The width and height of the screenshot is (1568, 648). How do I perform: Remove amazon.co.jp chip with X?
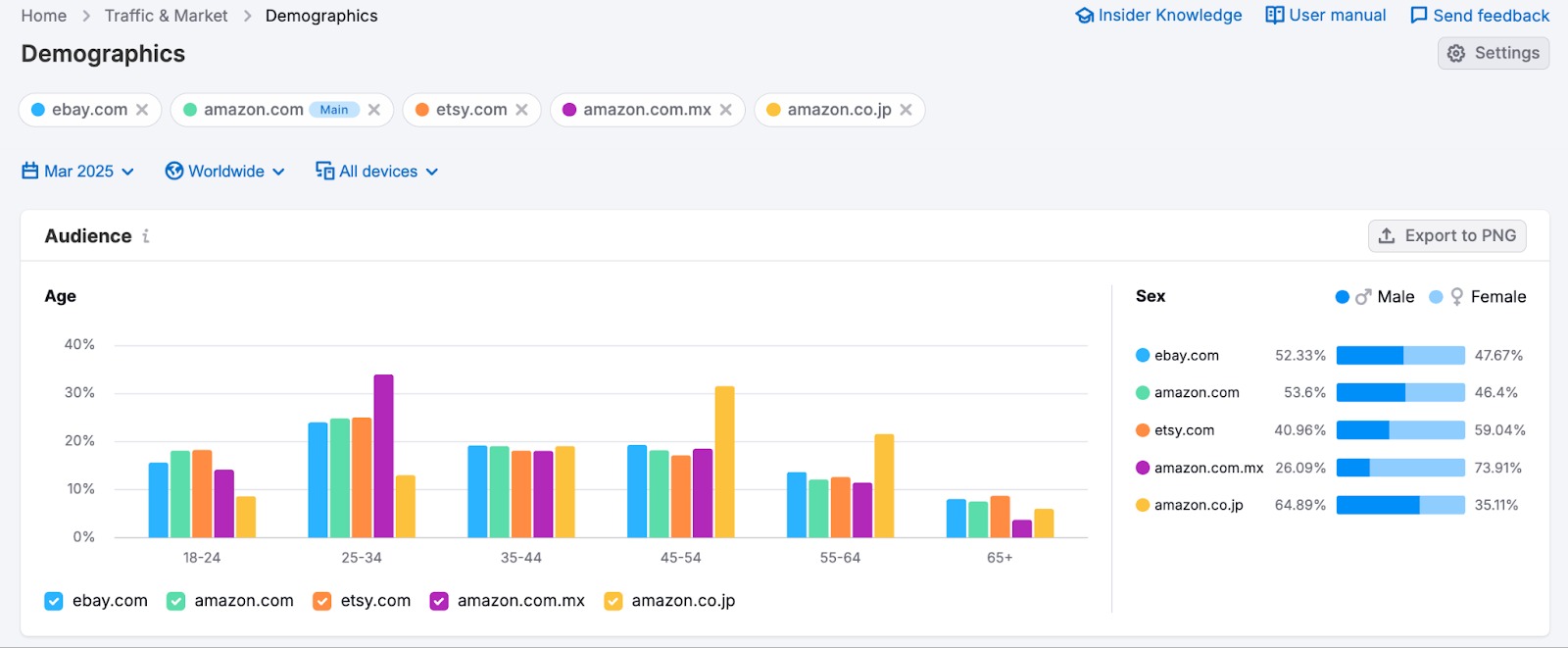pos(906,110)
